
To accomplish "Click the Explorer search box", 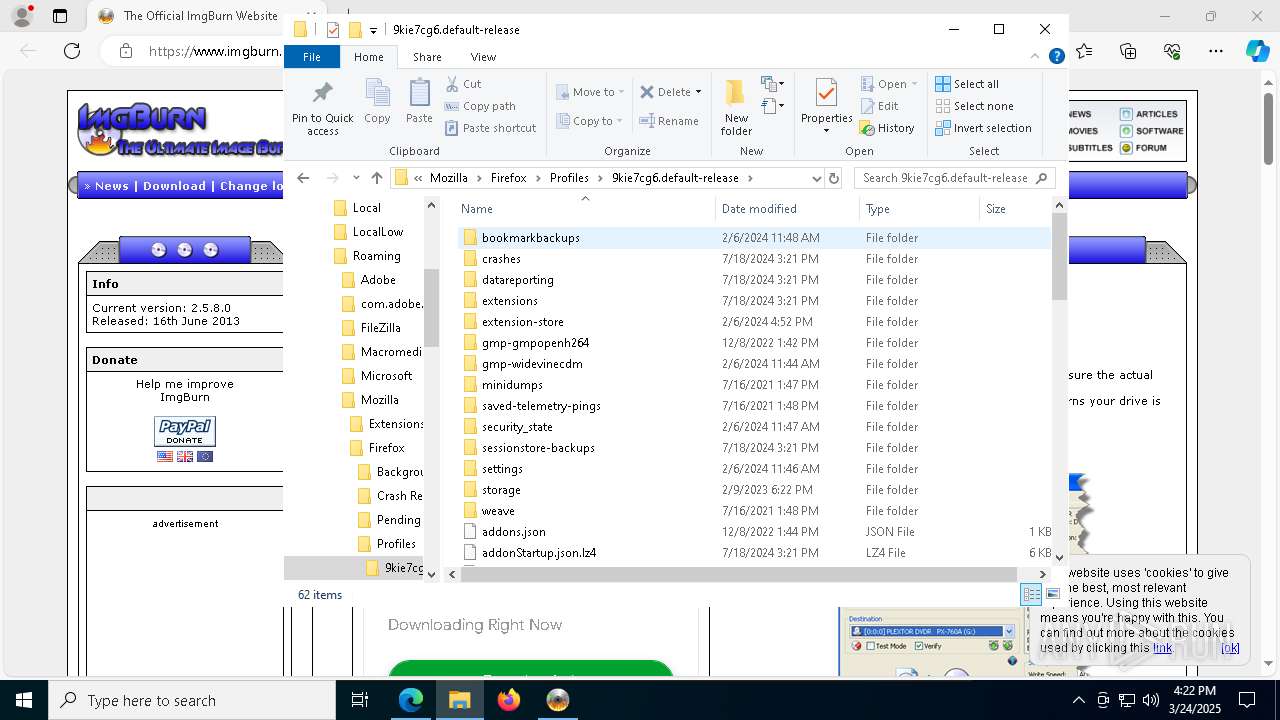I will [954, 178].
